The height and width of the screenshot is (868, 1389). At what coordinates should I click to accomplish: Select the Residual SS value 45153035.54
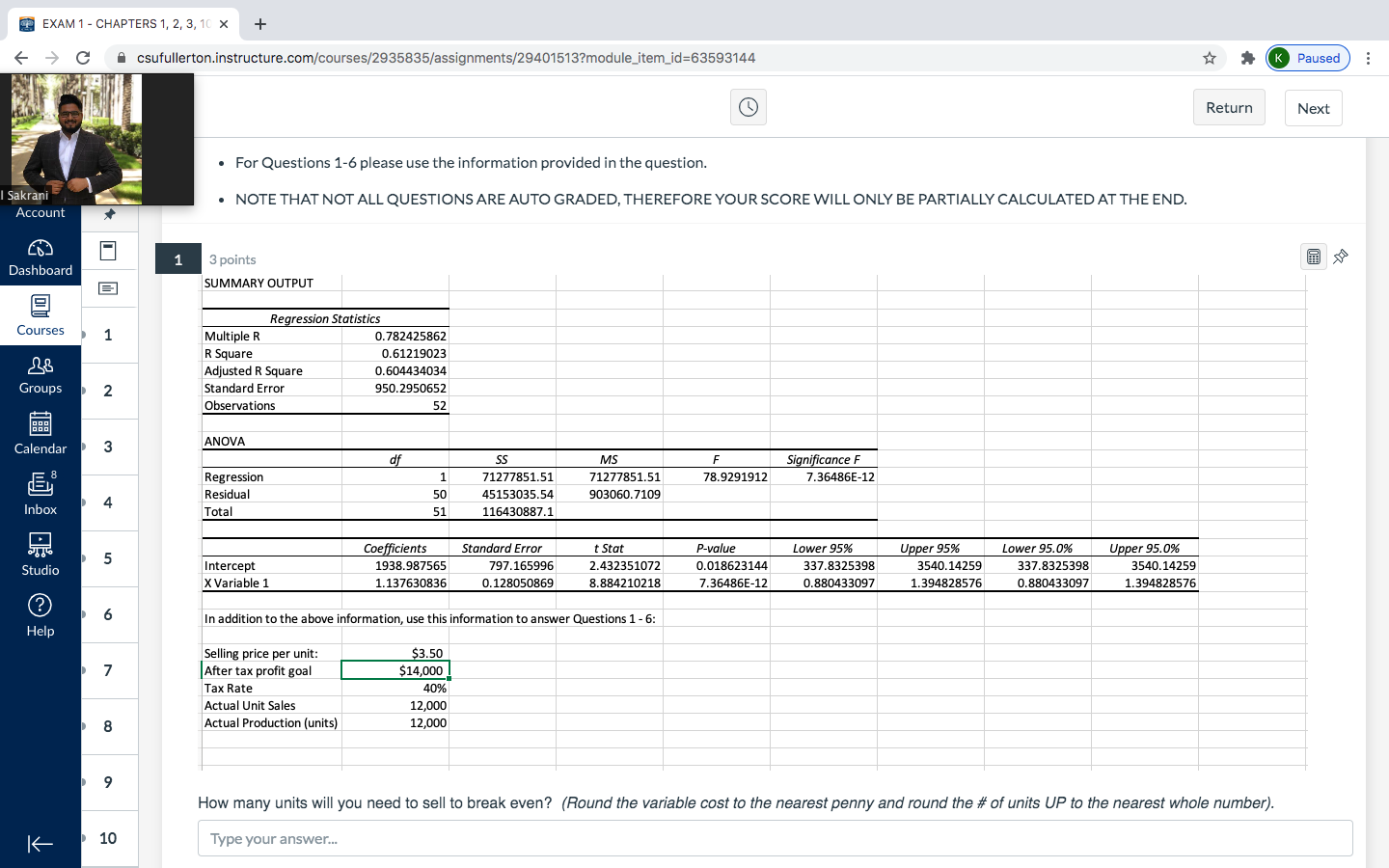click(518, 494)
